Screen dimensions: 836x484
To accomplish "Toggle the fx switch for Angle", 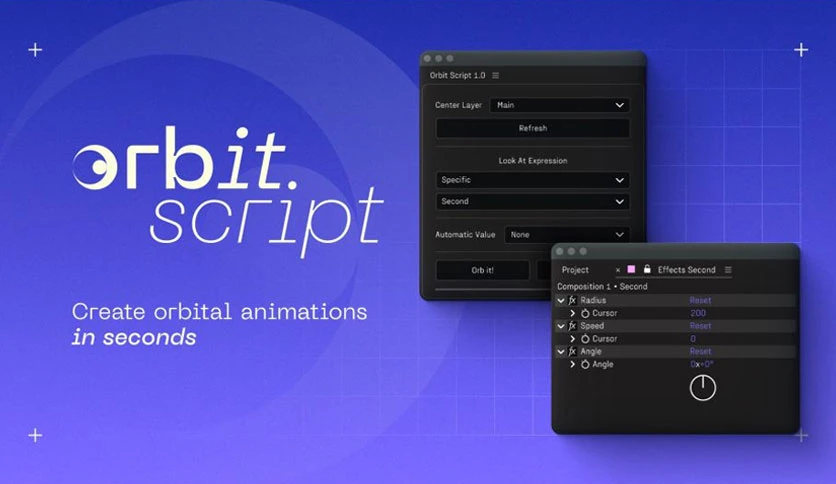I will pyautogui.click(x=572, y=351).
